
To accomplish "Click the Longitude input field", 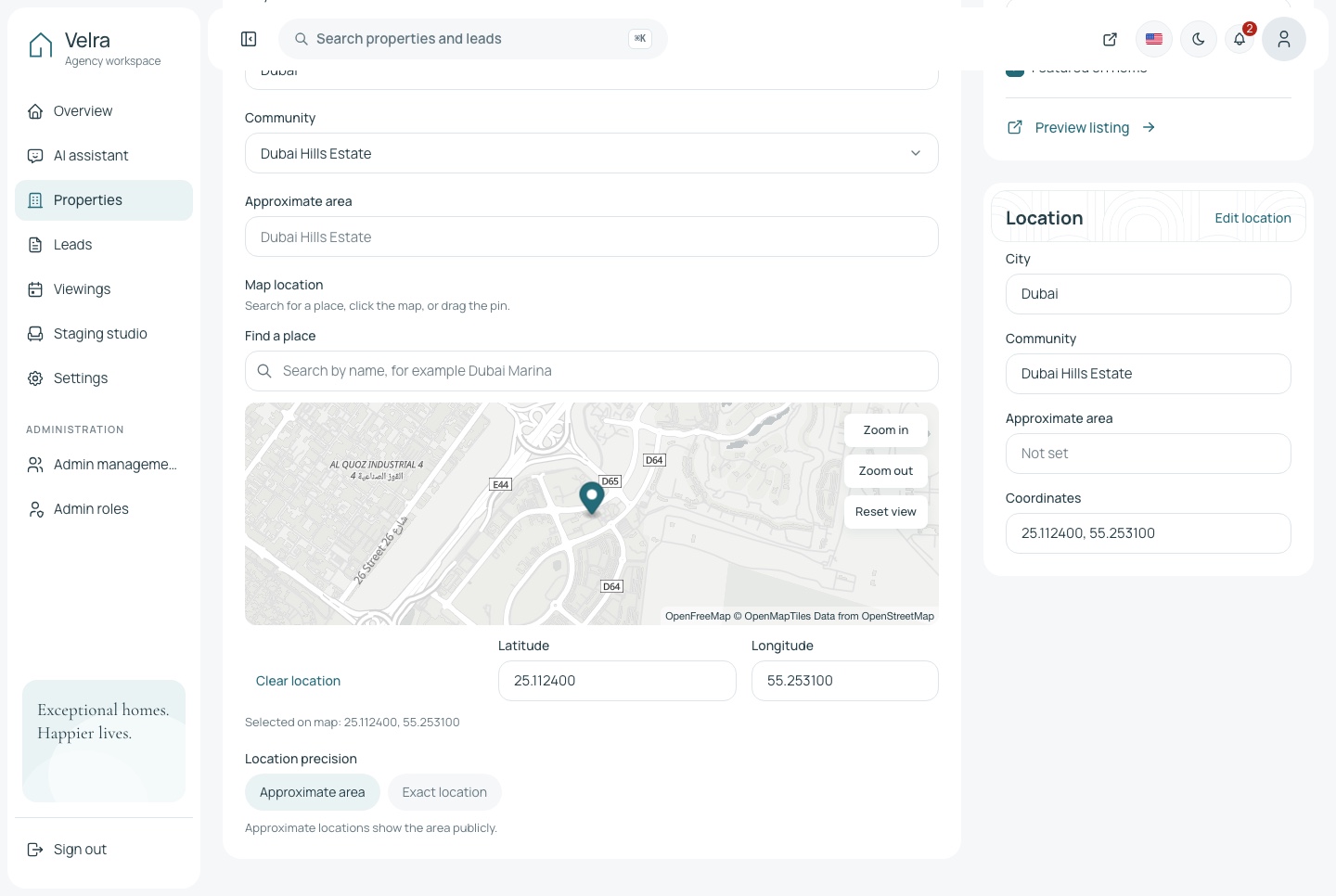I will [845, 681].
